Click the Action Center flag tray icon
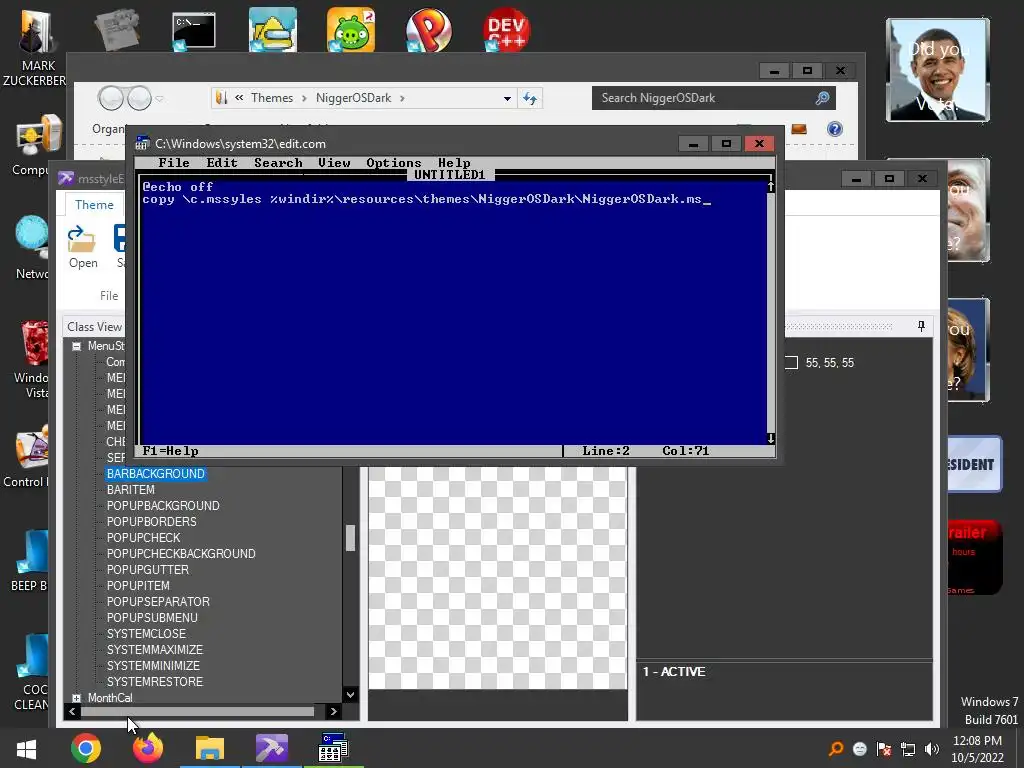 point(884,749)
